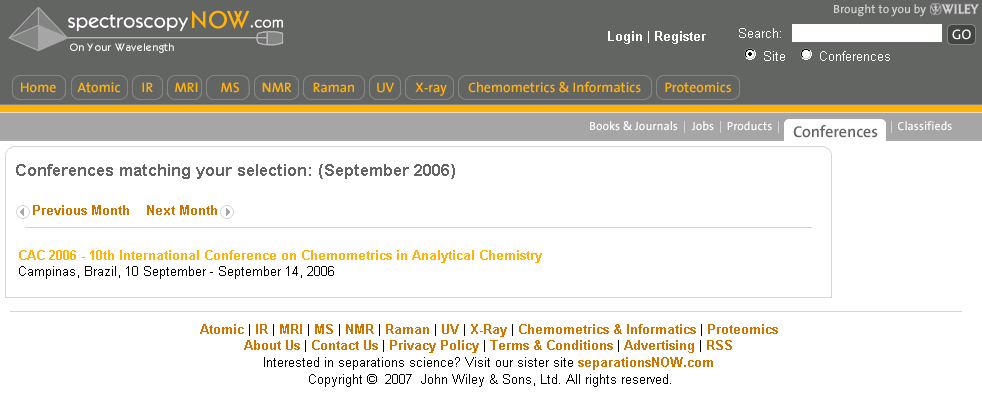Open the Home navigation tab
This screenshot has height=400, width=982.
[38, 88]
